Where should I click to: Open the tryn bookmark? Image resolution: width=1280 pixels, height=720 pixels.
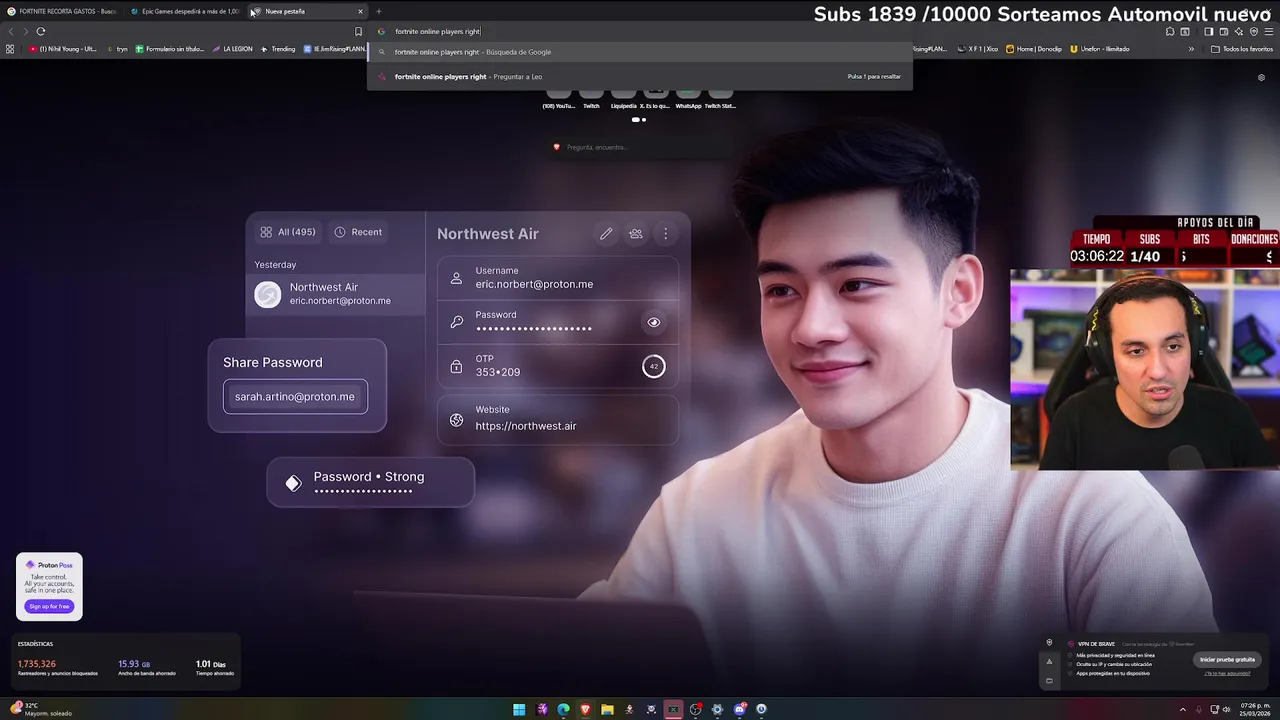click(x=118, y=48)
